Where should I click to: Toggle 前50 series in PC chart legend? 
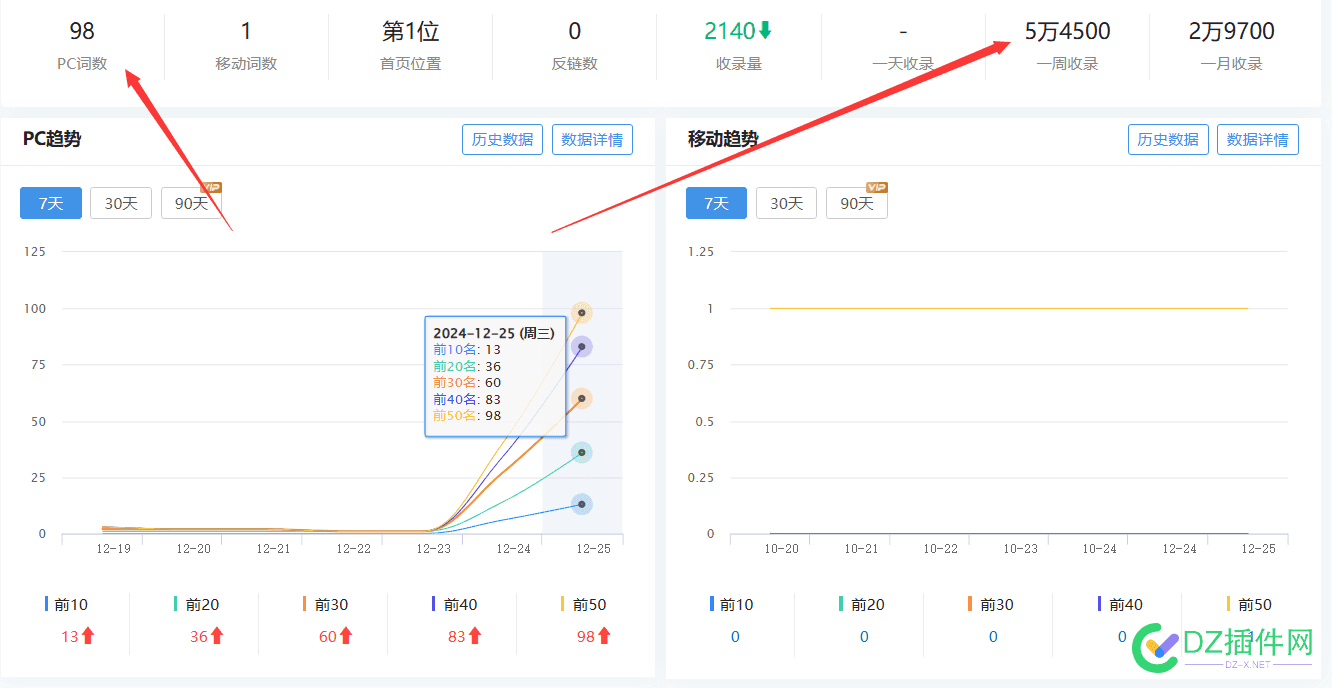(x=583, y=604)
